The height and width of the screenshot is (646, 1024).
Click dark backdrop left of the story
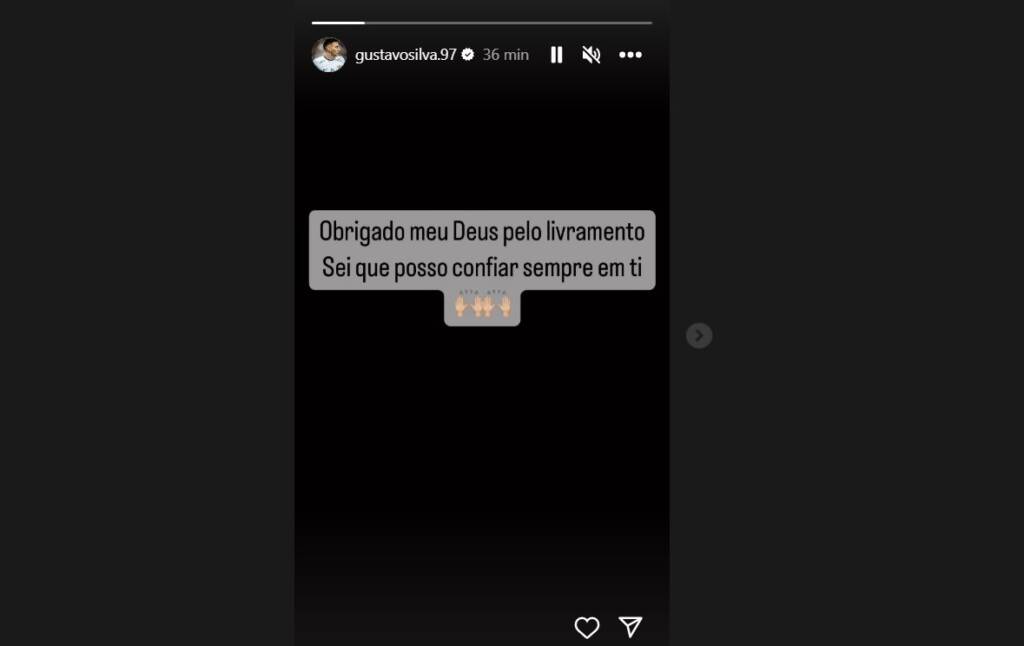point(147,323)
